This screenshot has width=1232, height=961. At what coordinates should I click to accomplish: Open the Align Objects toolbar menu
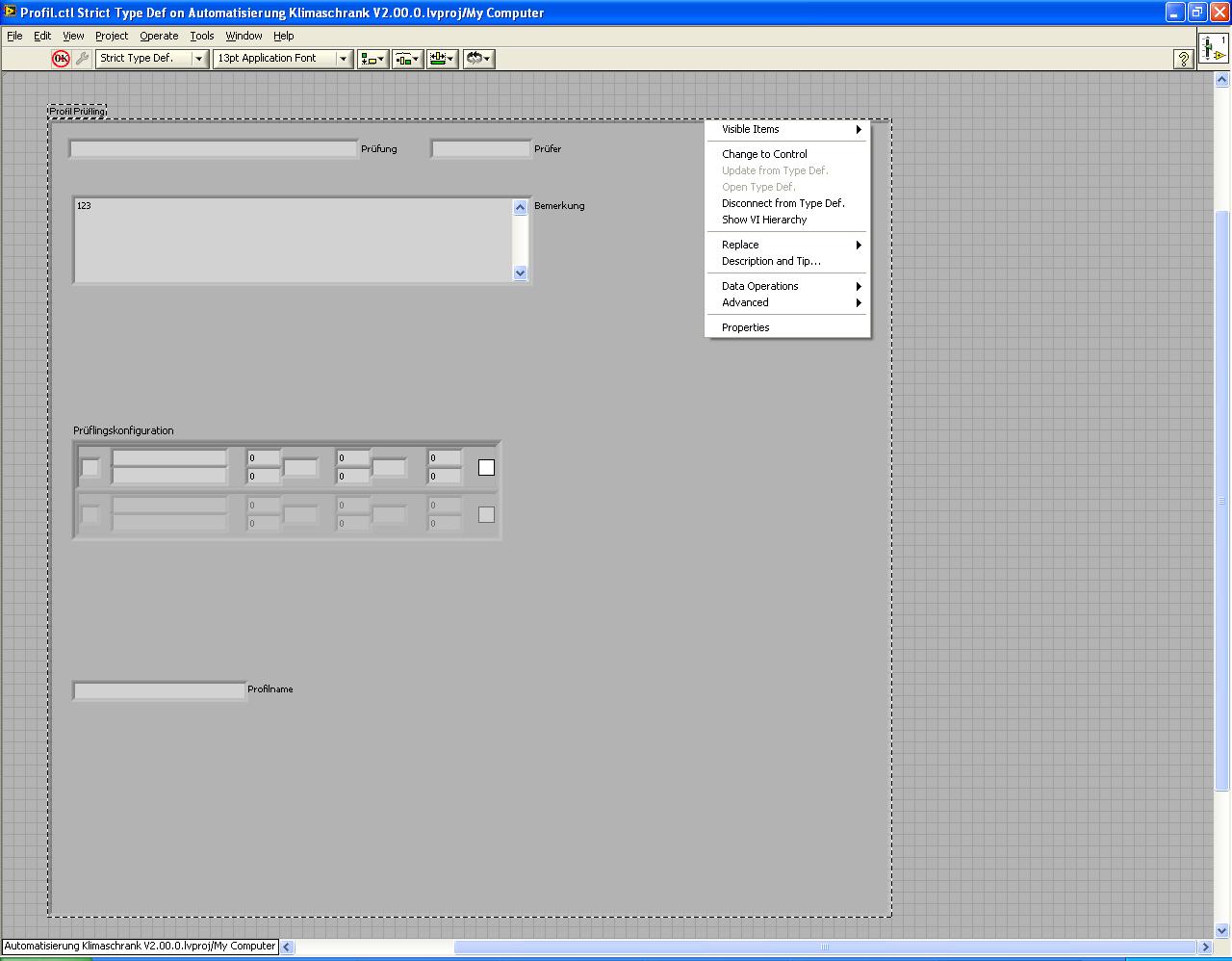coord(372,59)
